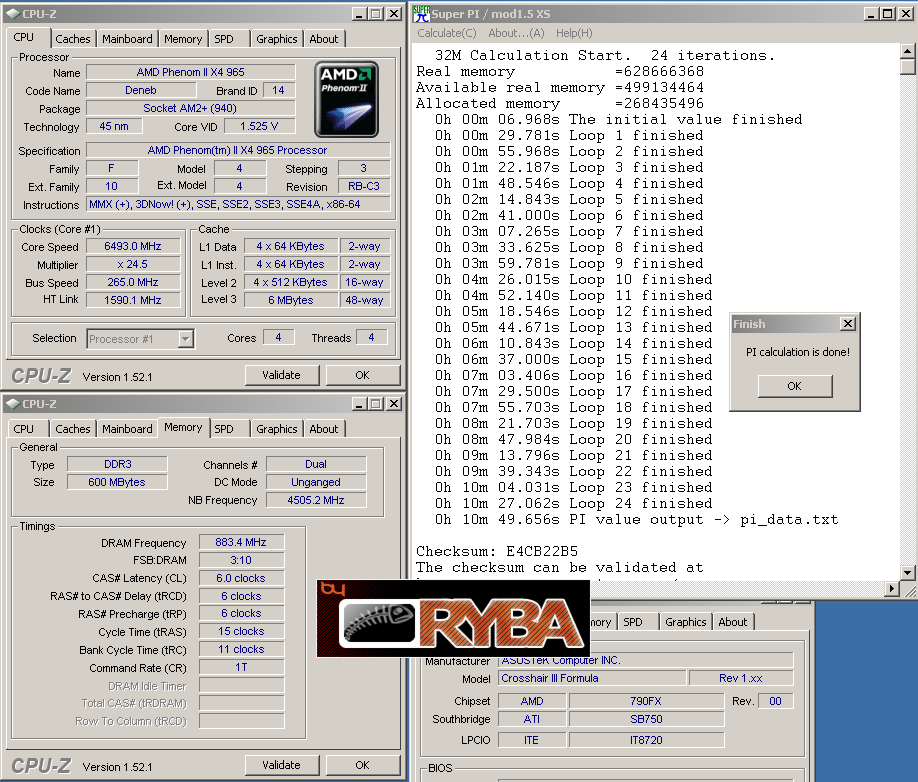This screenshot has width=918, height=782.
Task: Click the AMD Phenom II processor logo
Action: (x=346, y=99)
